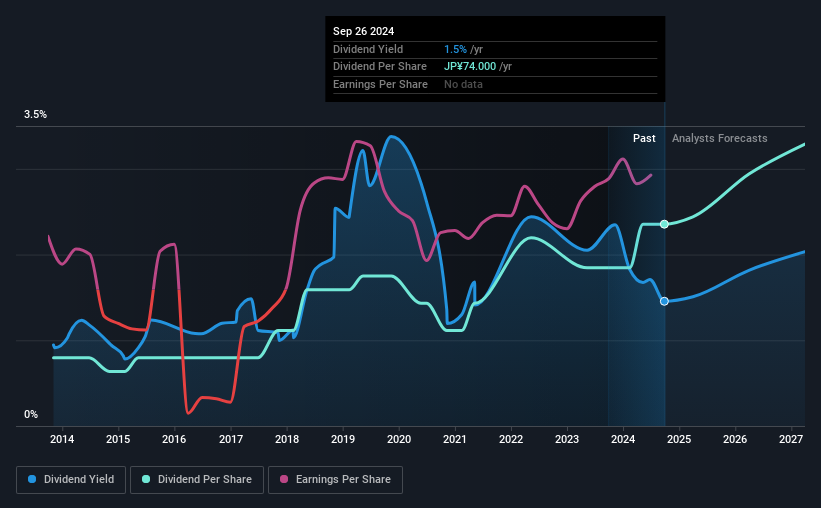The image size is (821, 508).
Task: Click the tooltip Earnings Per Share row label
Action: pos(380,84)
